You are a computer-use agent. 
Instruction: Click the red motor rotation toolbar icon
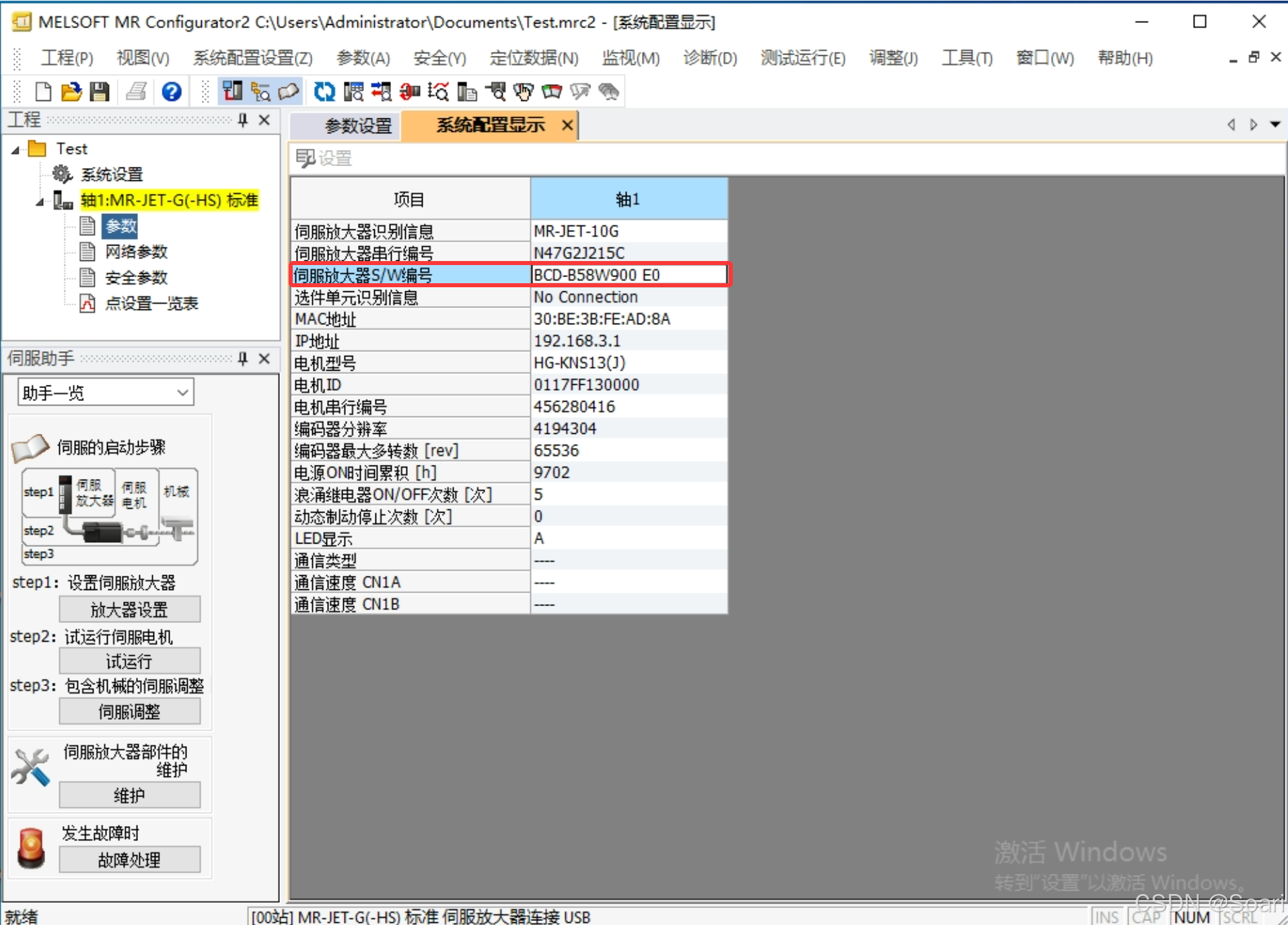[x=409, y=91]
